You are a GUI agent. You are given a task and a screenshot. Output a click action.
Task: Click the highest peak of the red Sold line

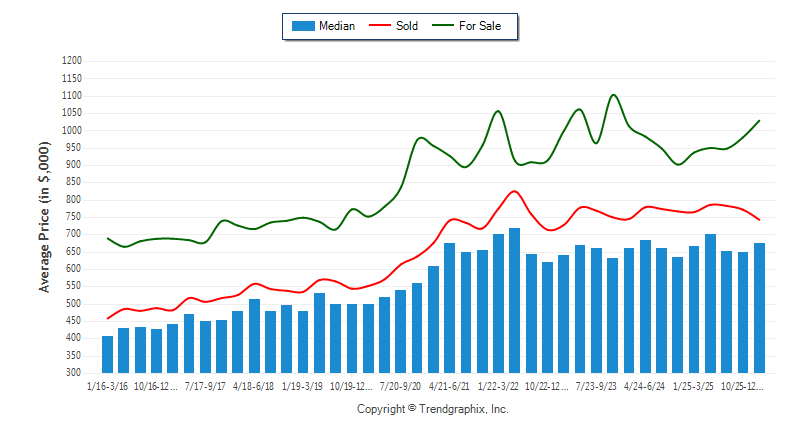(514, 191)
